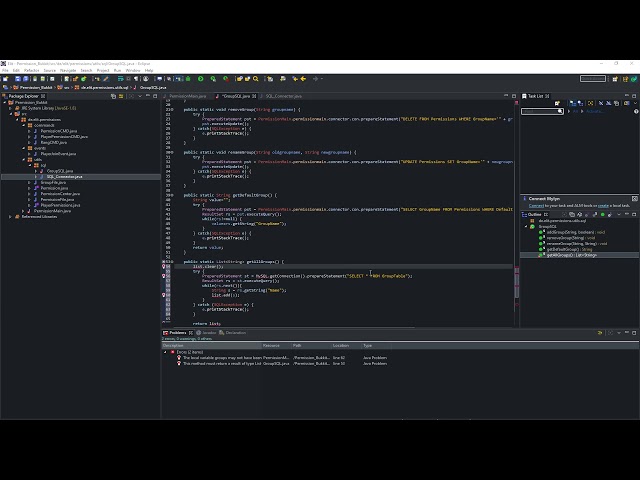Image resolution: width=640 pixels, height=480 pixels.
Task: Toggle Hide Non-Public Members green dot
Action: pyautogui.click(x=602, y=214)
